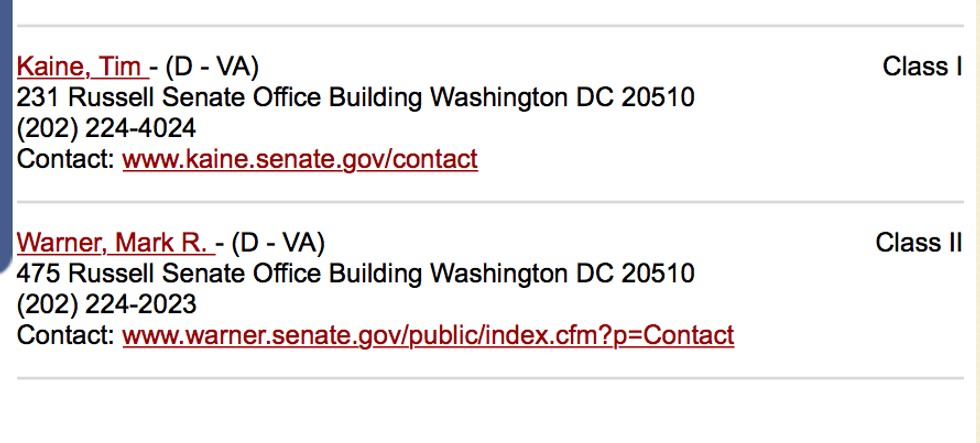Click the (D - VA) text beside Kaine
Image resolution: width=980 pixels, height=443 pixels.
(212, 68)
